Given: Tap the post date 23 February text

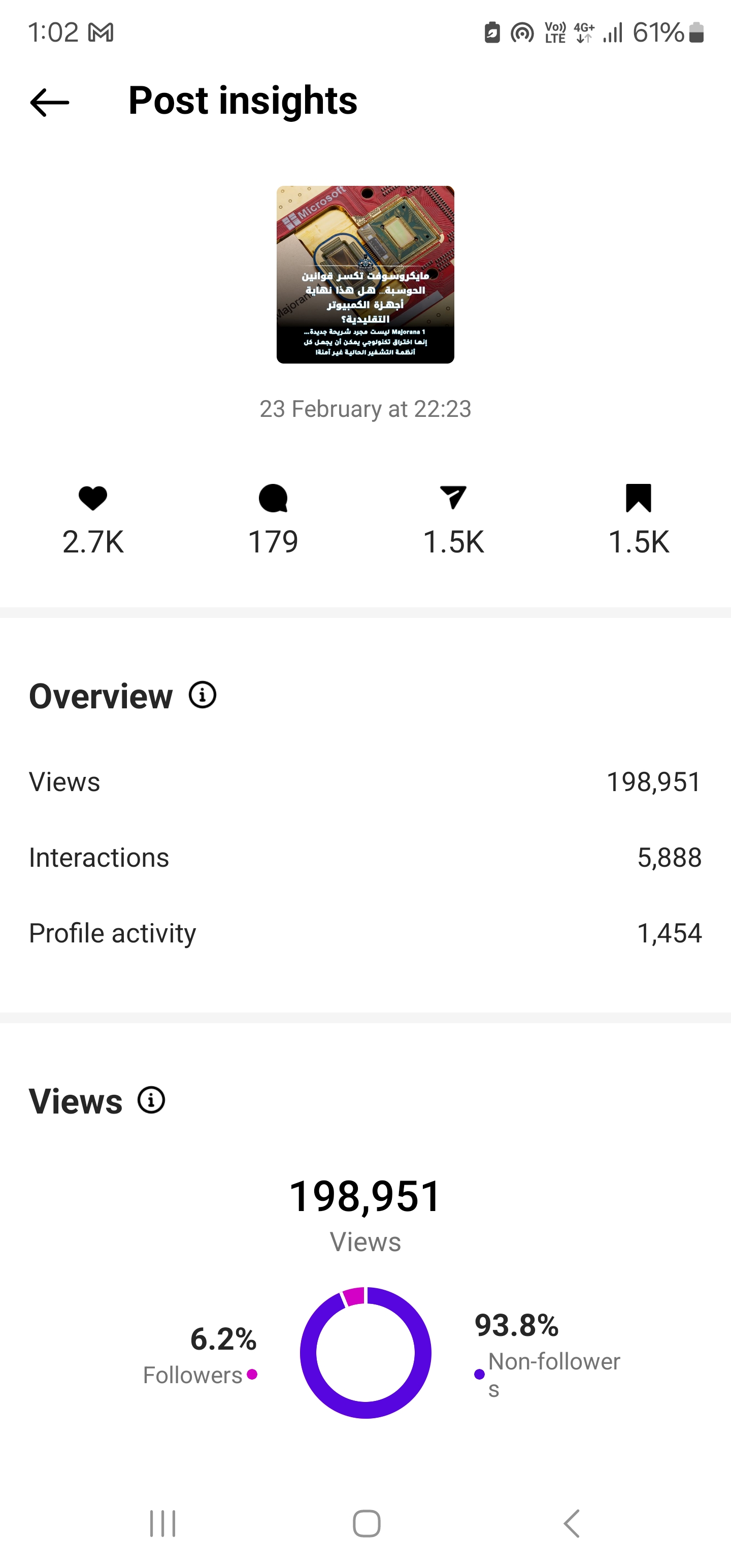Looking at the screenshot, I should pos(365,409).
